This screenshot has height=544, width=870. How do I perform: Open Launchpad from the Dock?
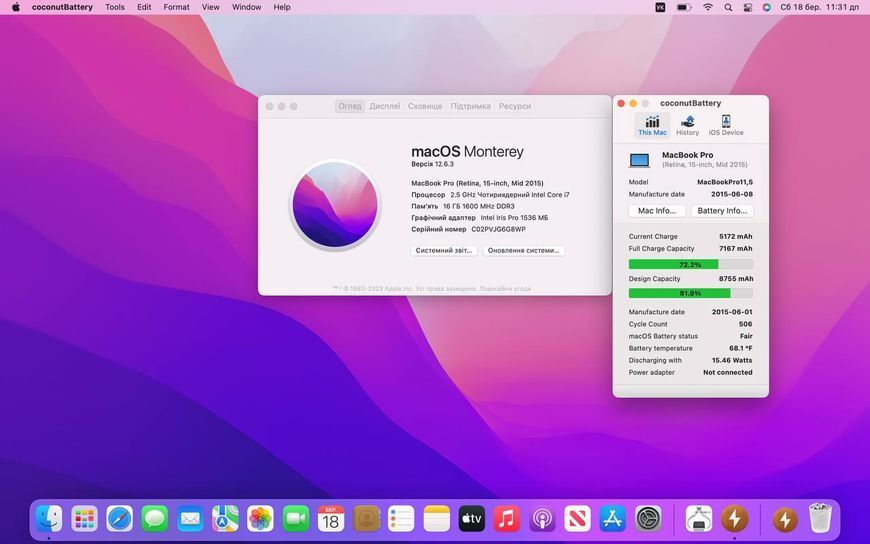tap(84, 519)
